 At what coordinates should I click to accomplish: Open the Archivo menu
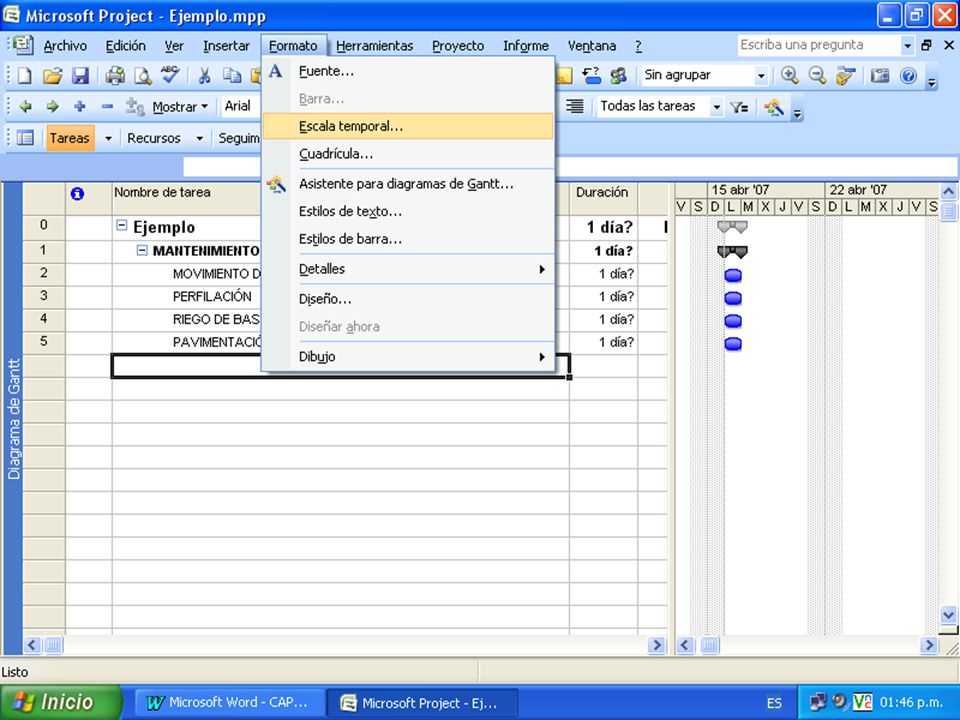(x=65, y=46)
